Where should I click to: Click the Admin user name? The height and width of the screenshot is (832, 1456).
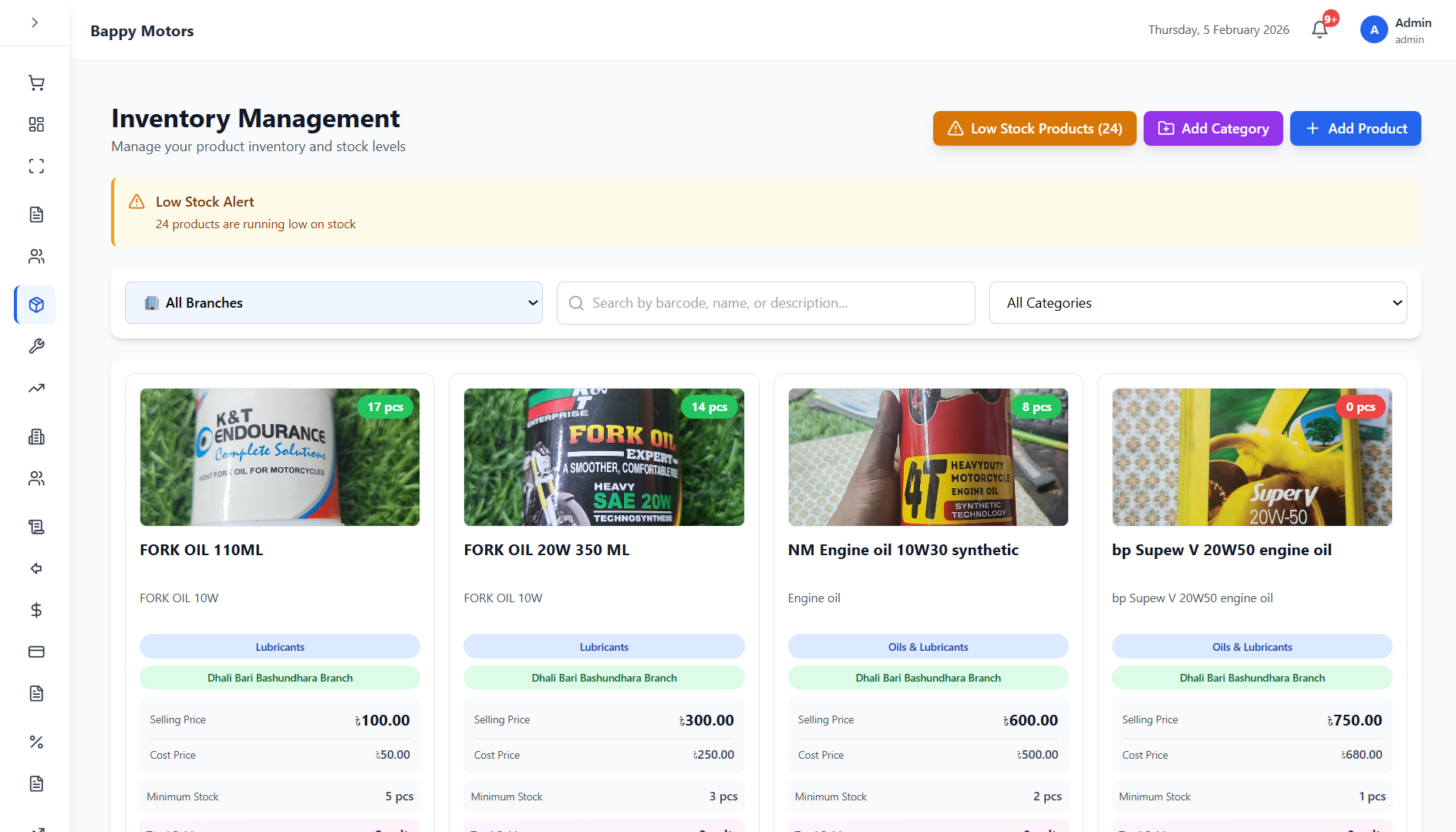1413,23
